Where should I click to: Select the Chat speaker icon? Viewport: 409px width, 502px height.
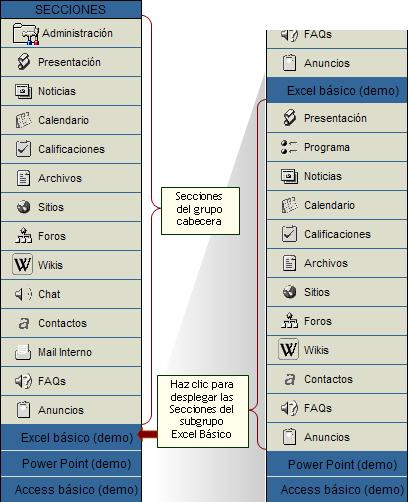coord(23,294)
